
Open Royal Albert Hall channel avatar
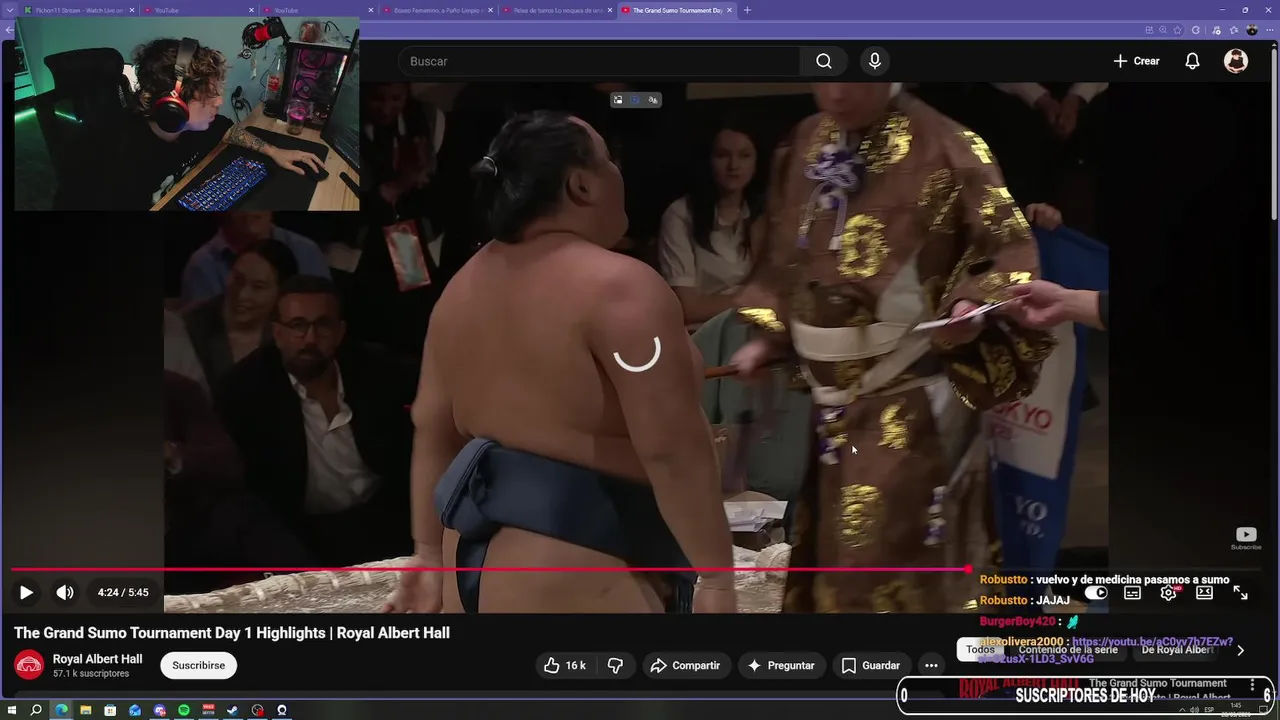(29, 665)
